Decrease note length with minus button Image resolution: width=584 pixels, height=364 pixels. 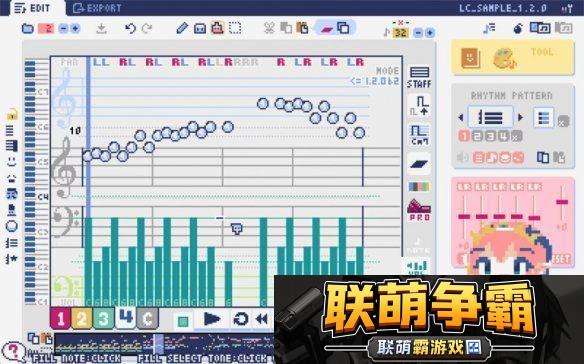tap(418, 33)
